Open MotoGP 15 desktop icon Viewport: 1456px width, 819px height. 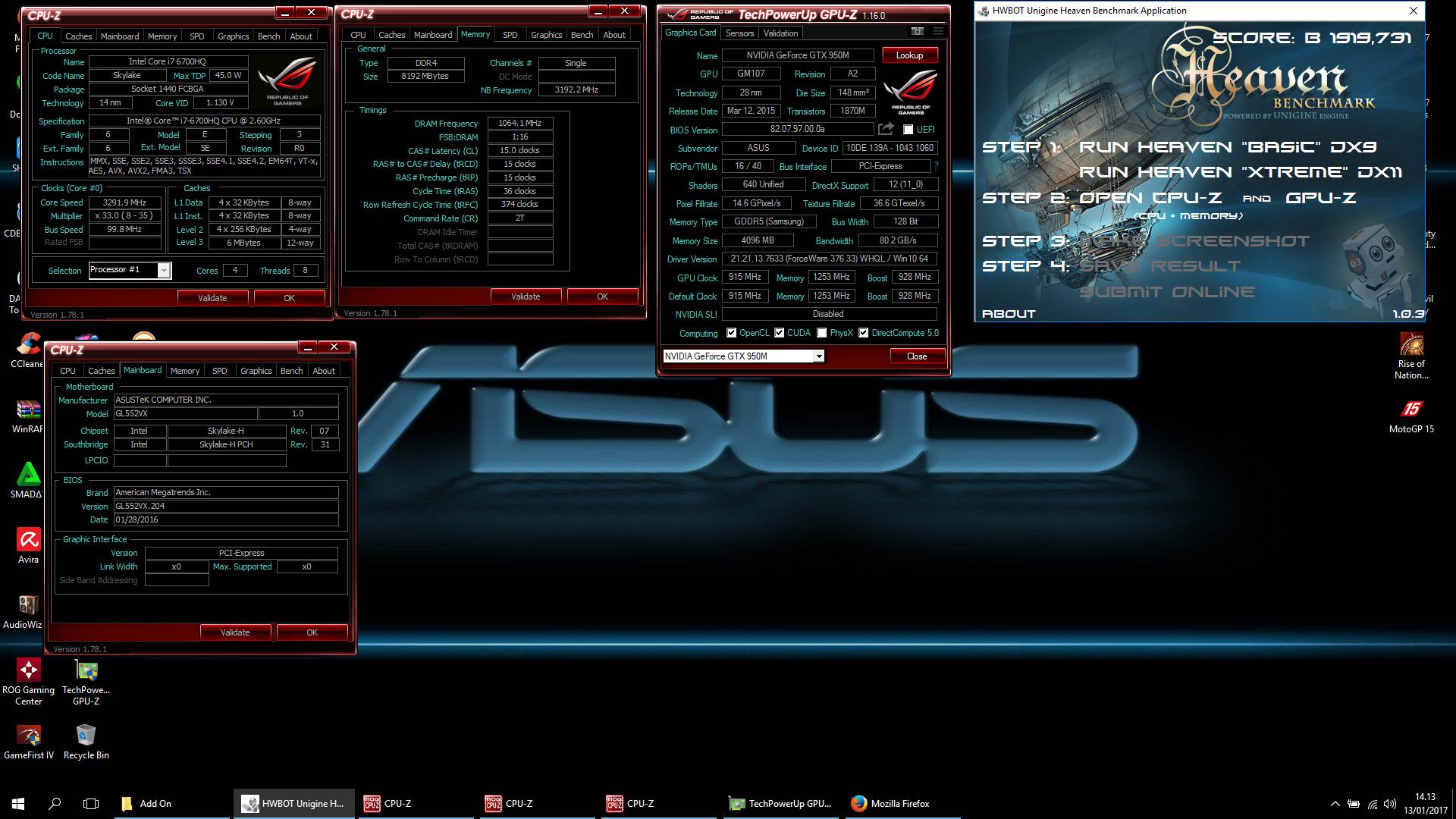click(x=1411, y=416)
